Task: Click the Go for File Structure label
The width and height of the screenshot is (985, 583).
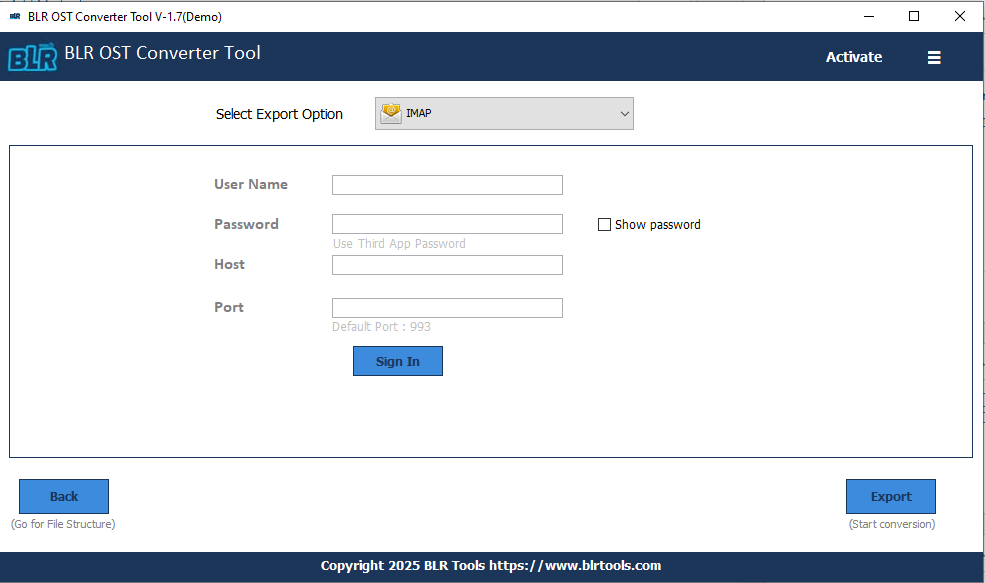Action: click(63, 523)
